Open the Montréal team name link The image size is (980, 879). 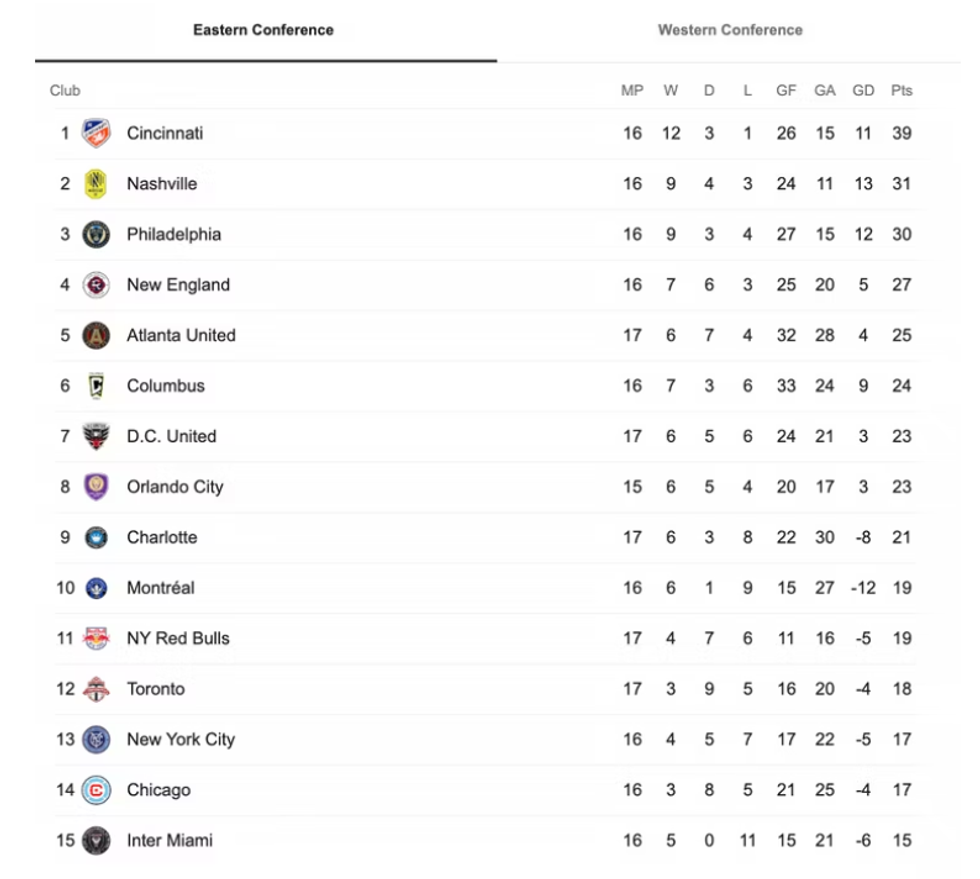pos(160,588)
